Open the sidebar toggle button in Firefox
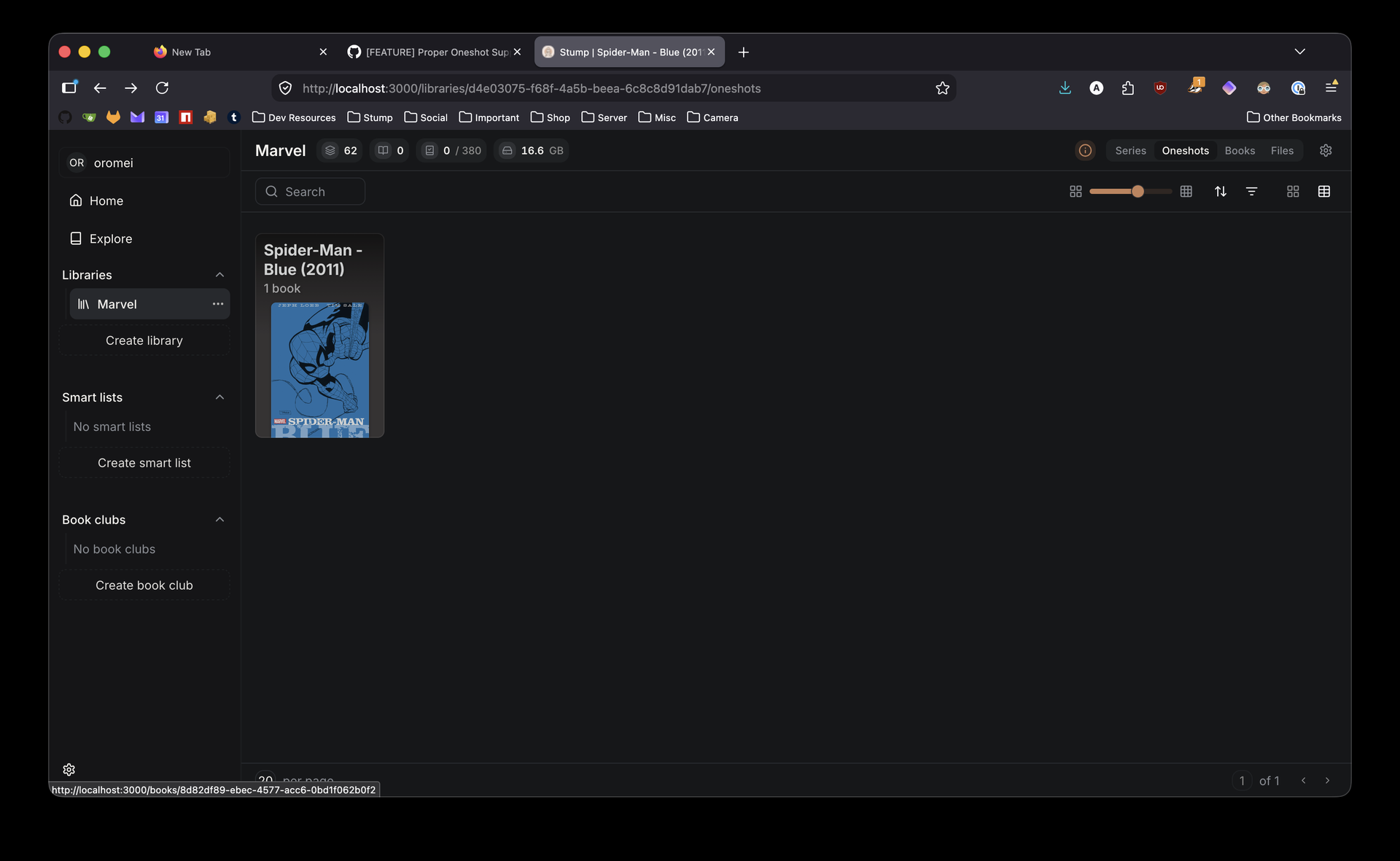The height and width of the screenshot is (861, 1400). tap(69, 88)
